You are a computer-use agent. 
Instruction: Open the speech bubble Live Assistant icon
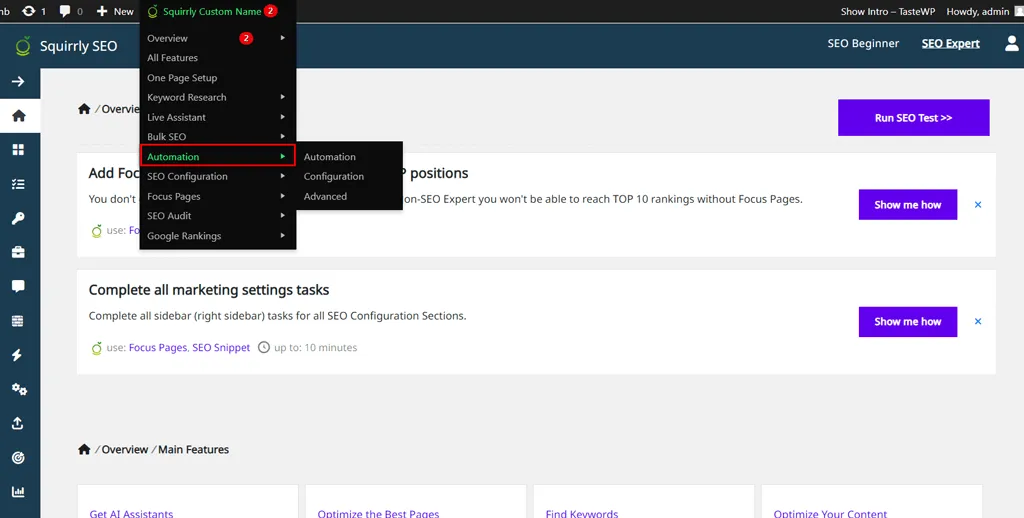(18, 286)
